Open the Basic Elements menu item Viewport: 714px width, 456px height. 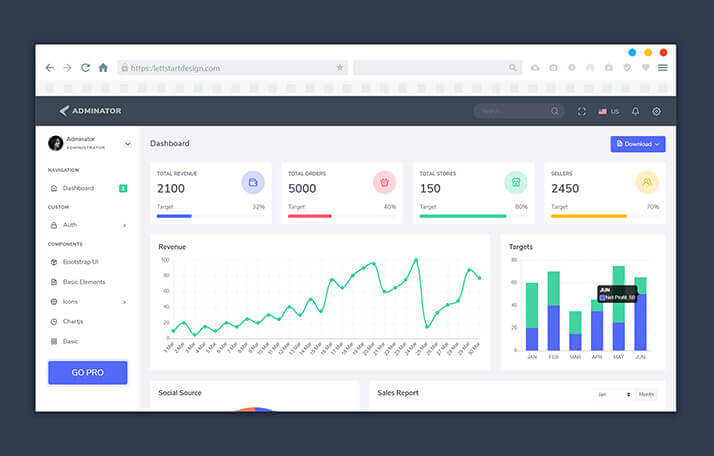click(x=87, y=282)
